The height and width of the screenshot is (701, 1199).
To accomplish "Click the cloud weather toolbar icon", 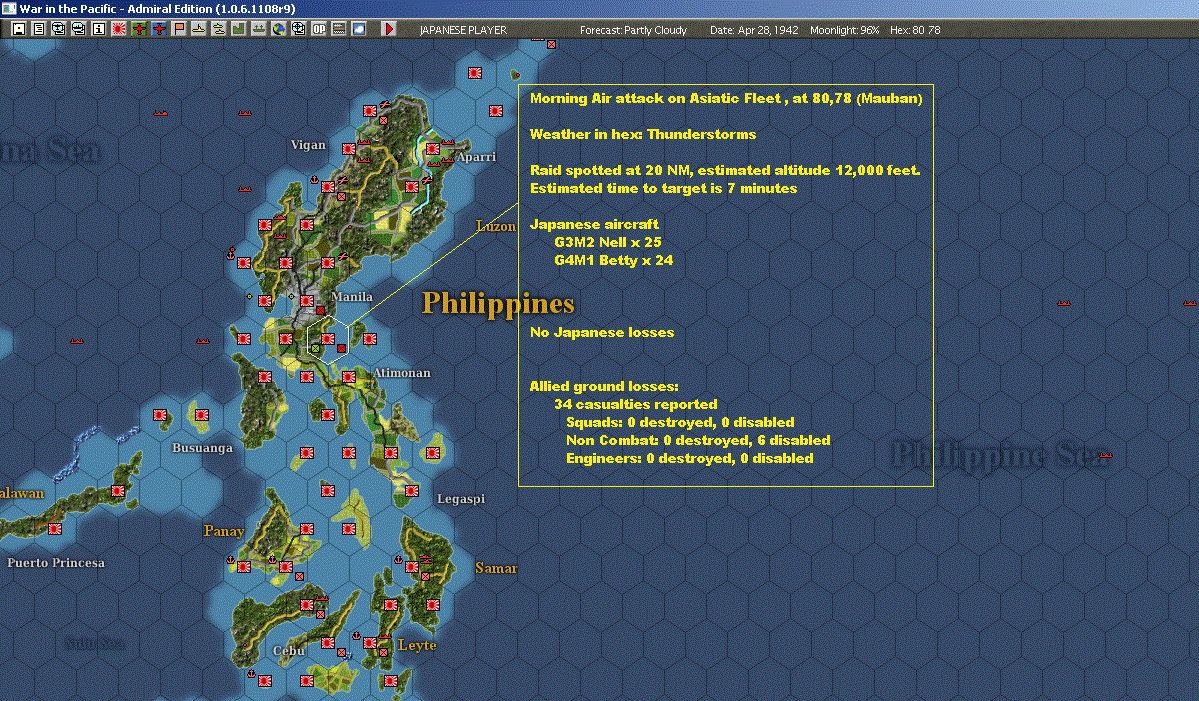I will coord(358,29).
